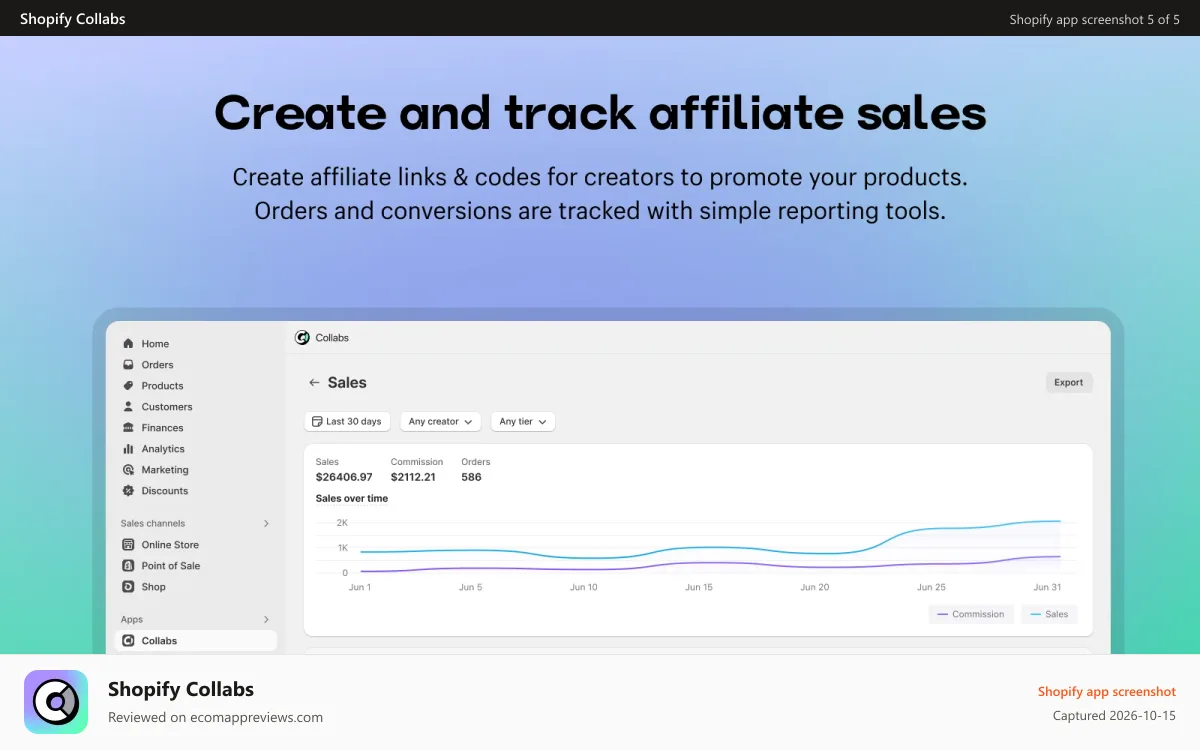Click the Orders count 586
Screen dimensions: 1200x750
click(471, 477)
